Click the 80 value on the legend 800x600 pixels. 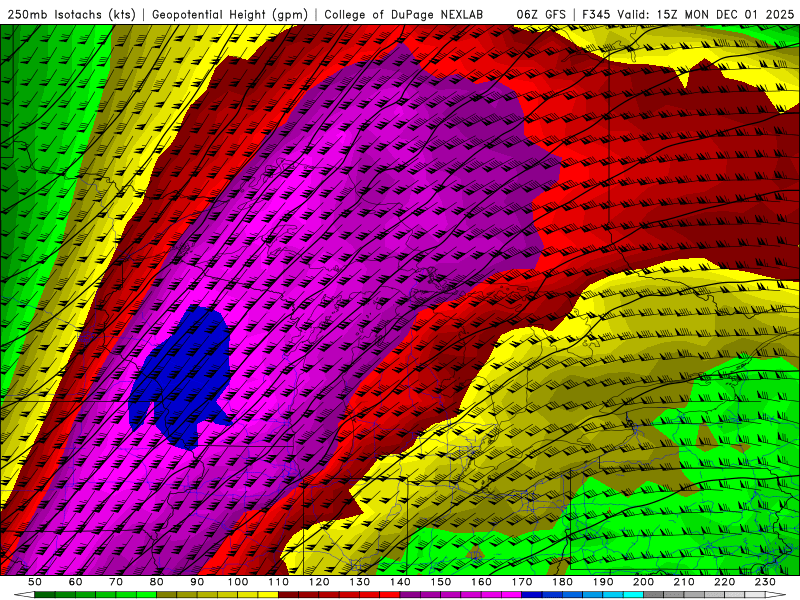pos(156,582)
